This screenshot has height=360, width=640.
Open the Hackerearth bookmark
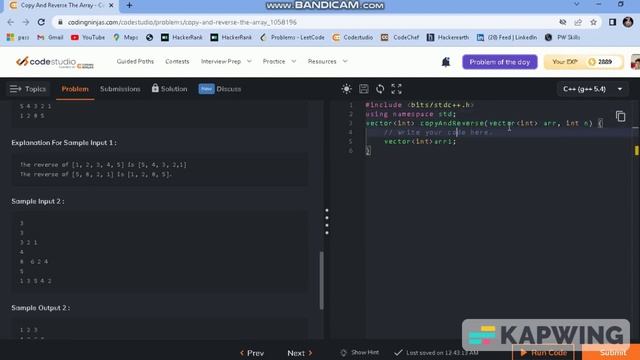[448, 37]
